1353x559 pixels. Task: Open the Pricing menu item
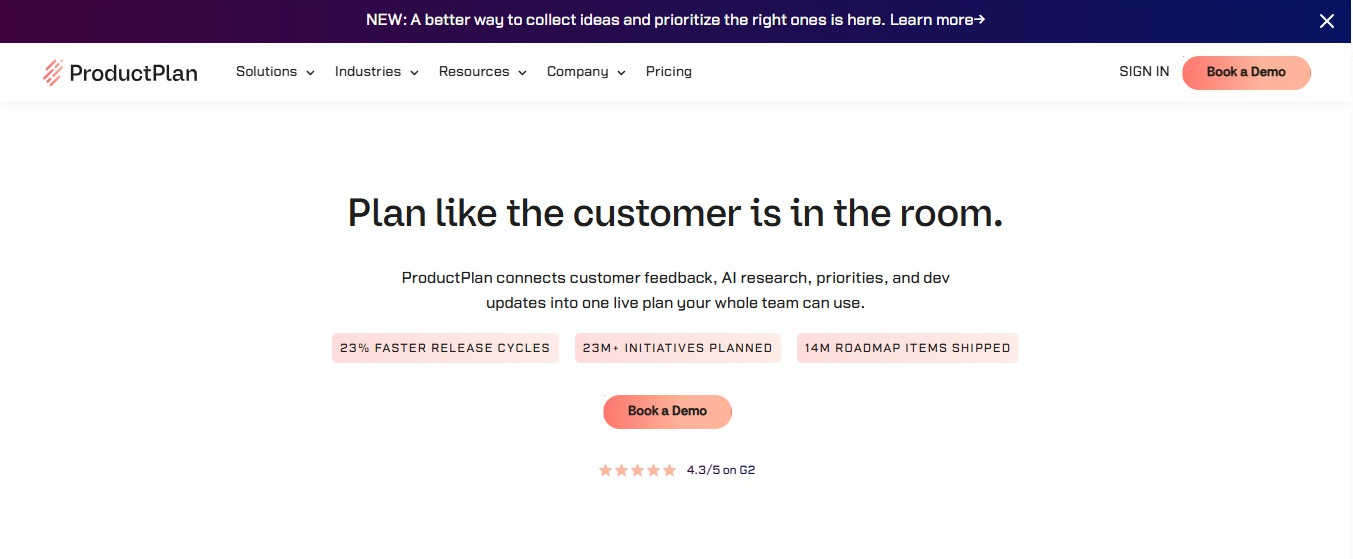pos(669,72)
